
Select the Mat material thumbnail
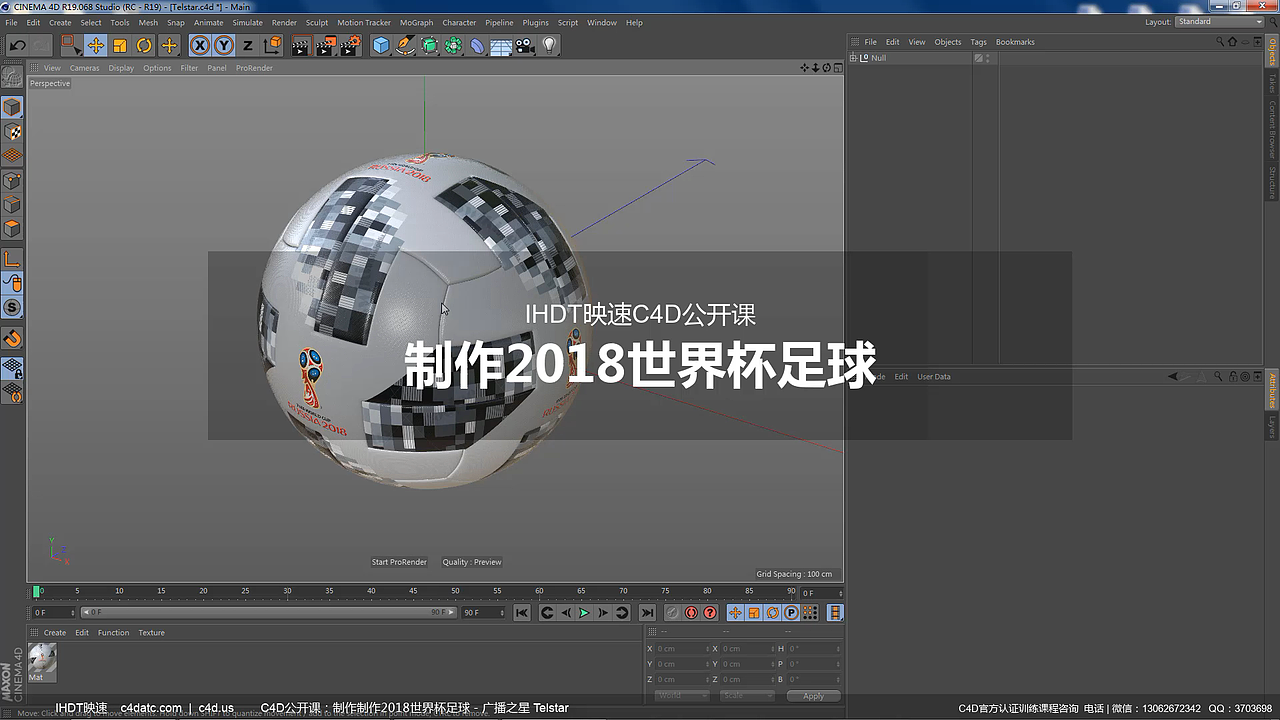click(40, 660)
